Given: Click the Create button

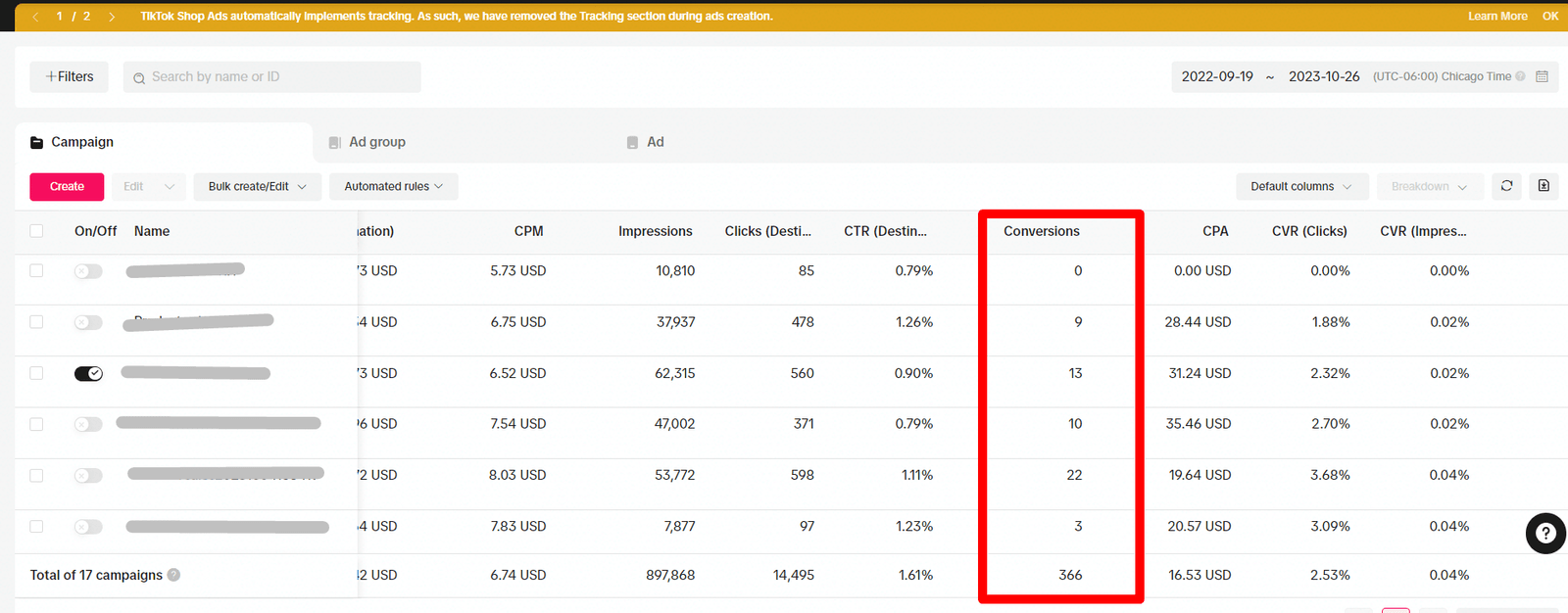Looking at the screenshot, I should (67, 186).
